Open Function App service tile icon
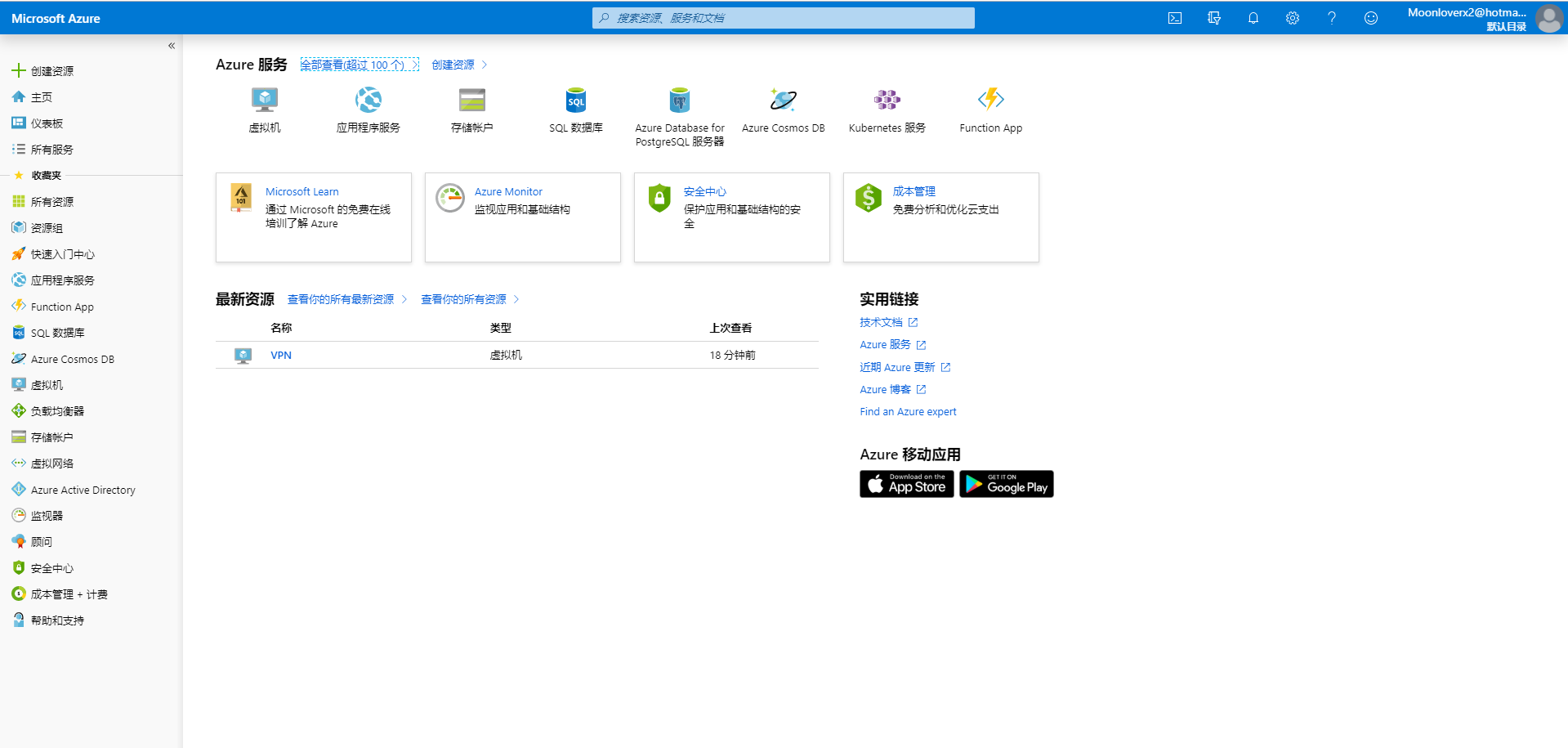Screen dimensions: 1568x748 [x=991, y=100]
